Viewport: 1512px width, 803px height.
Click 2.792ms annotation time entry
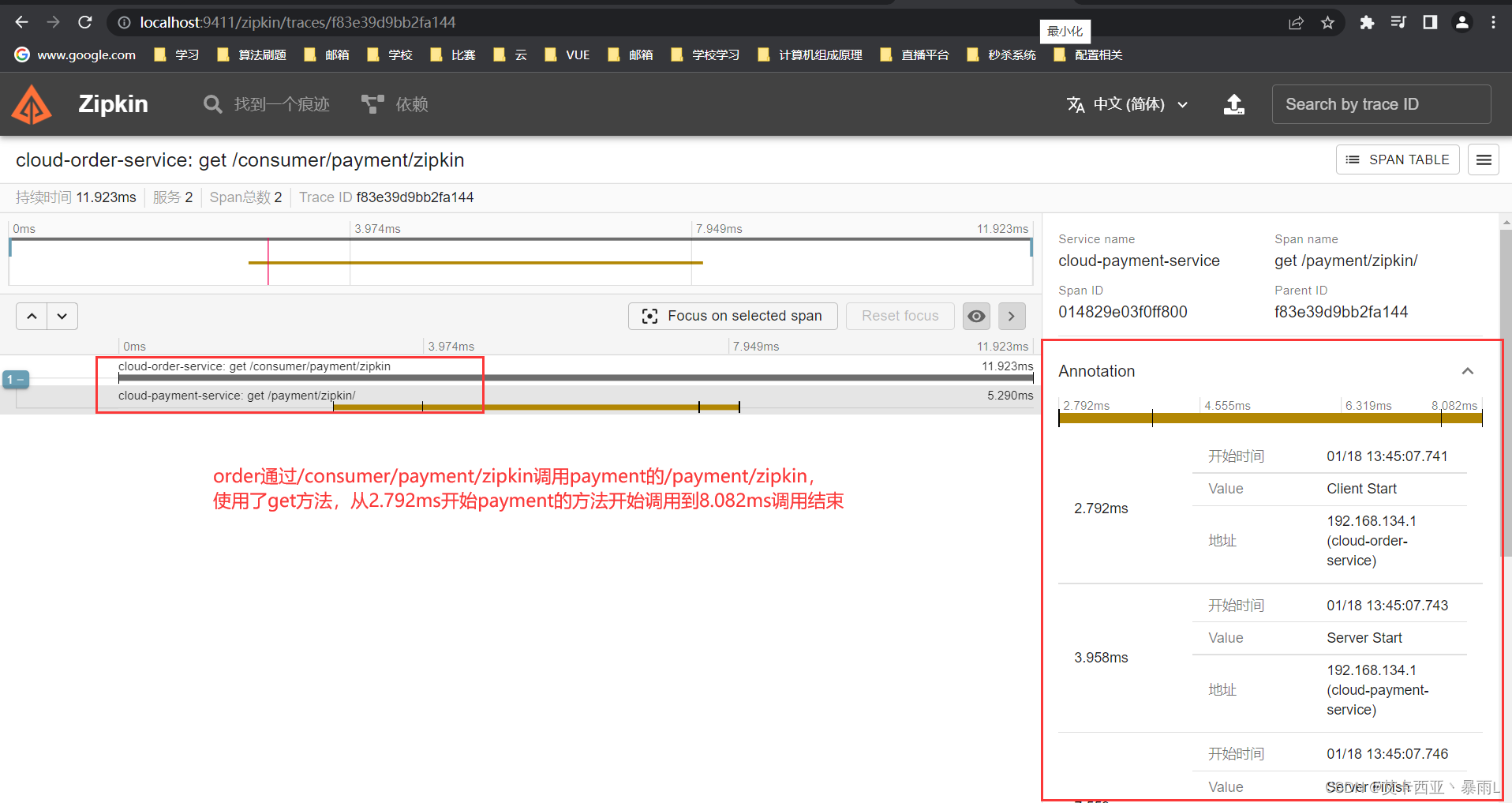coord(1101,508)
